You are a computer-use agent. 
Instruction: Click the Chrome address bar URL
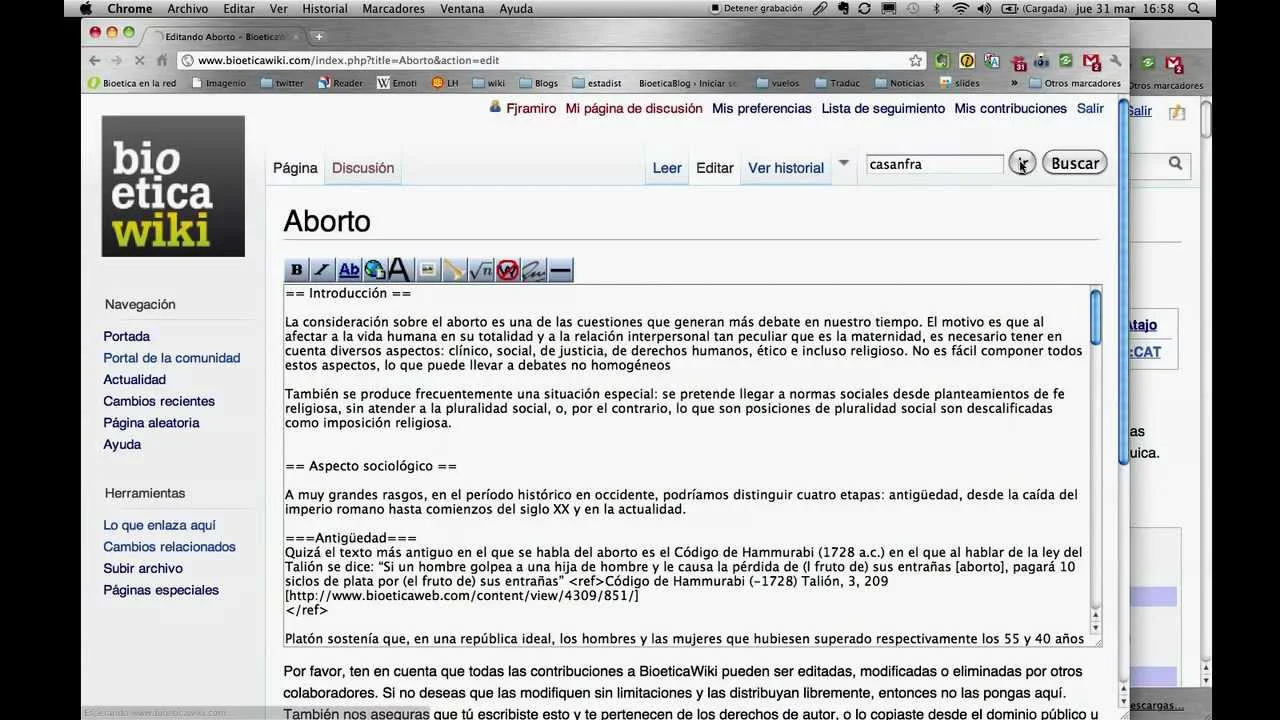[x=348, y=60]
